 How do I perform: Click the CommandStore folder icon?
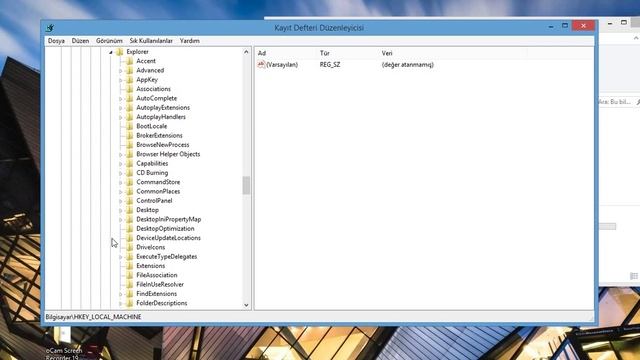coord(129,182)
